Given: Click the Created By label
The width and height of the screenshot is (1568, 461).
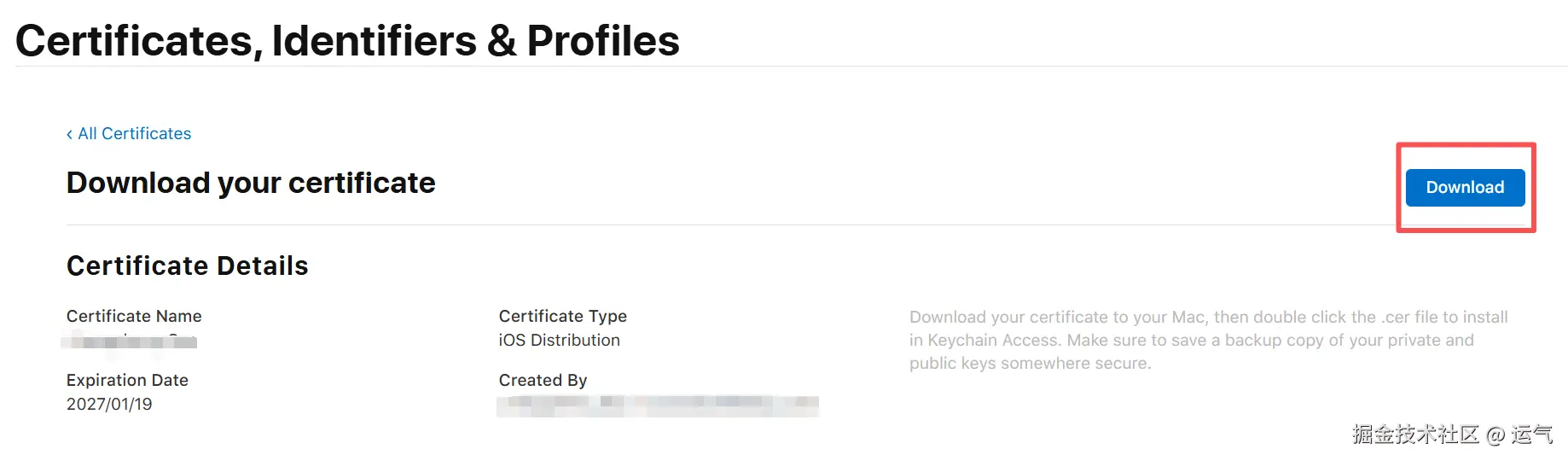Looking at the screenshot, I should coord(543,381).
